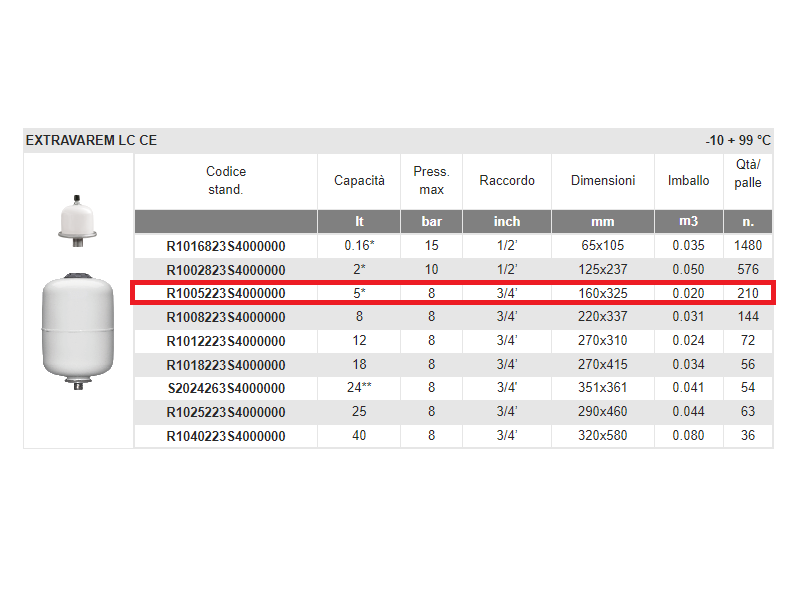
Task: Select product code S2024263S4000000
Action: (225, 388)
